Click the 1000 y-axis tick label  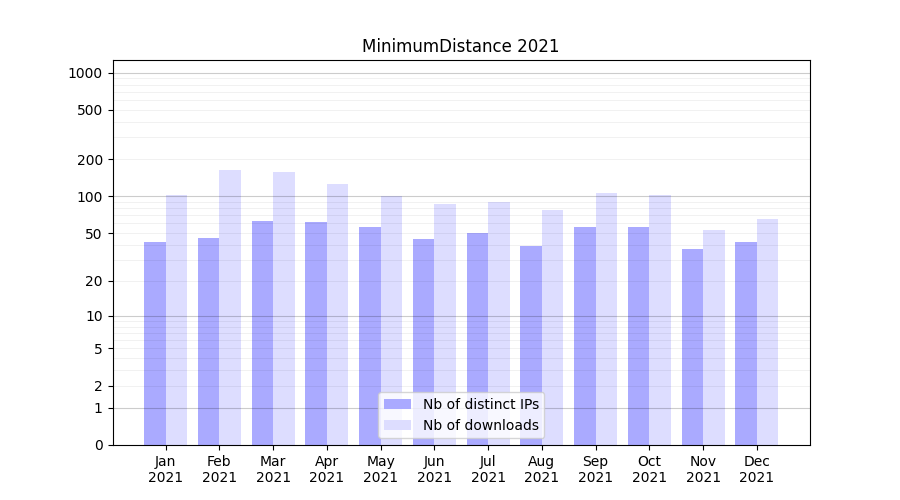pos(85,73)
